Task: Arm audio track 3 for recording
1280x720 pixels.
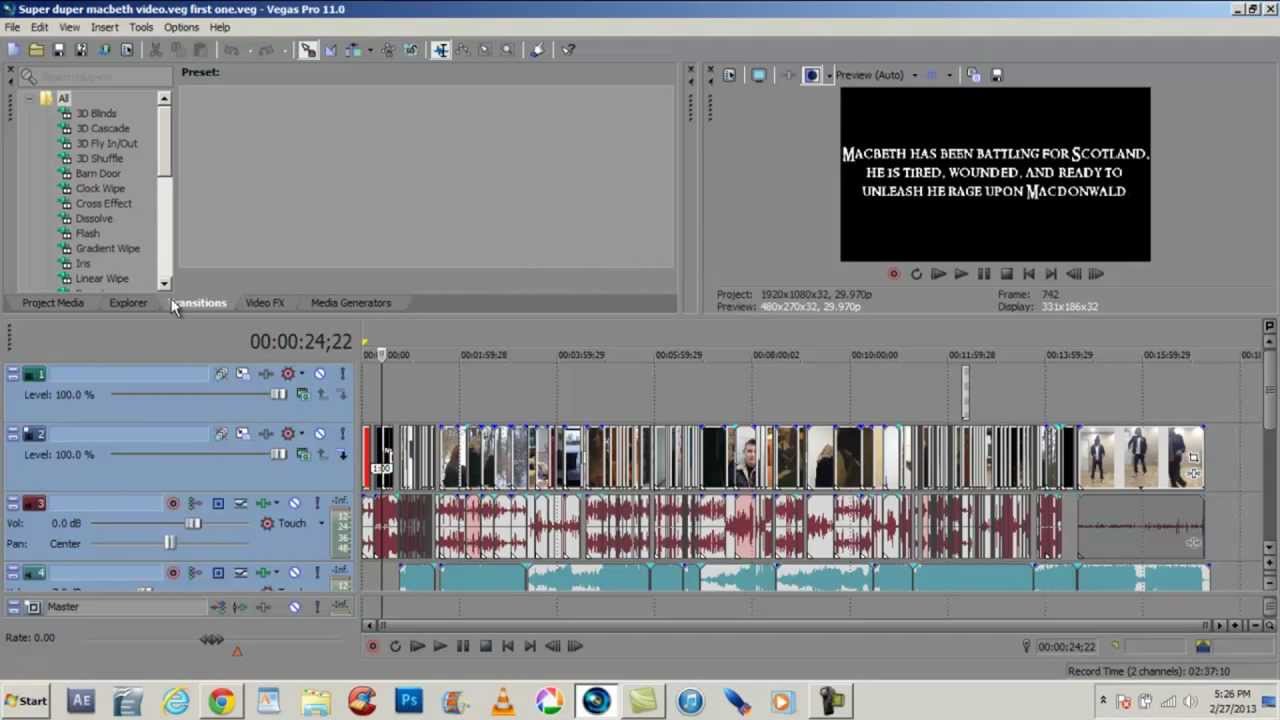Action: tap(173, 503)
